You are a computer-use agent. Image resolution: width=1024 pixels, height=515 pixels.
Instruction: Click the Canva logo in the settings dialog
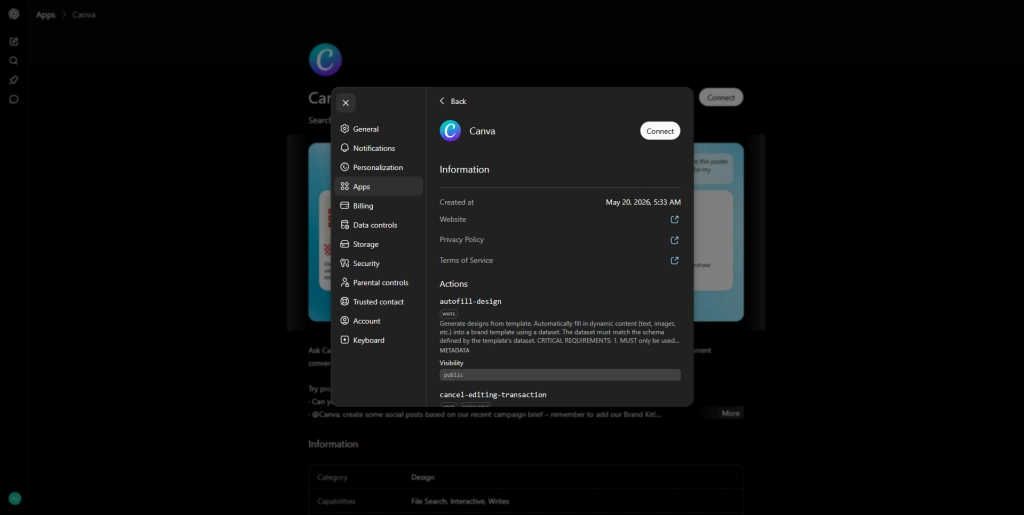(450, 131)
